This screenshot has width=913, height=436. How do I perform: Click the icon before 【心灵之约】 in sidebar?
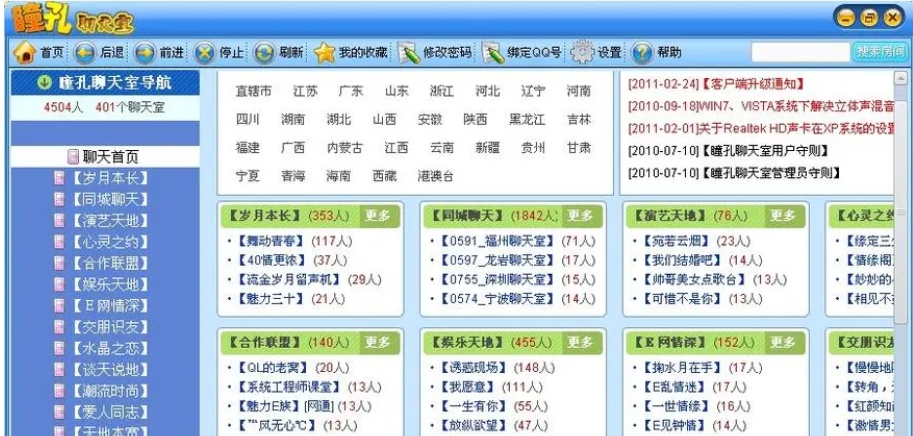click(x=59, y=242)
